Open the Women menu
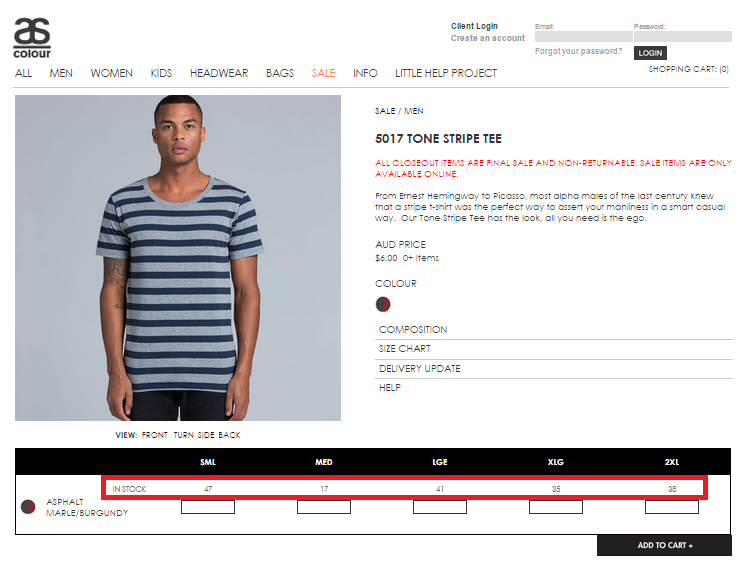Viewport: 745px width, 569px height. coord(112,73)
